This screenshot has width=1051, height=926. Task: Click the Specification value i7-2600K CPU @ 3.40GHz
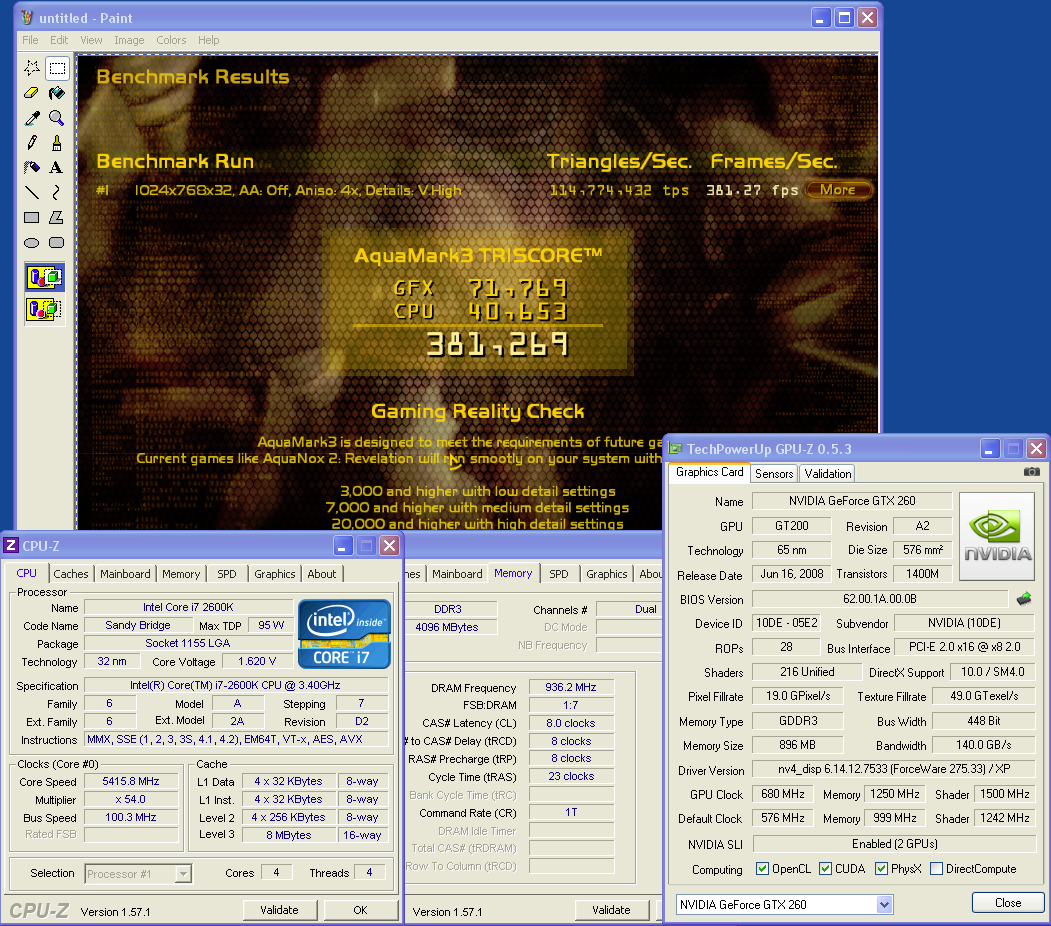coord(235,685)
